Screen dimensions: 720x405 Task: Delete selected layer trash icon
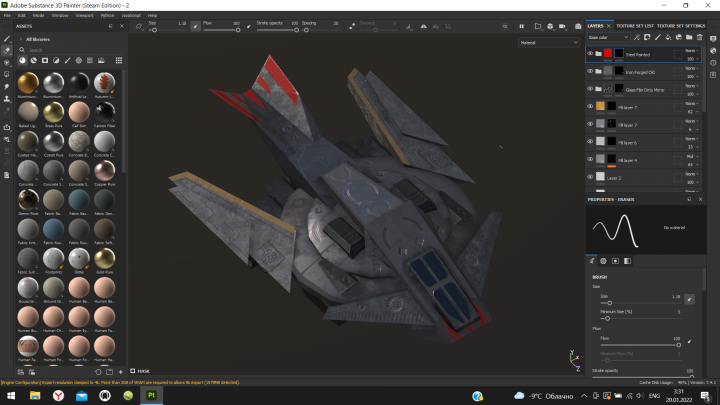(x=700, y=37)
